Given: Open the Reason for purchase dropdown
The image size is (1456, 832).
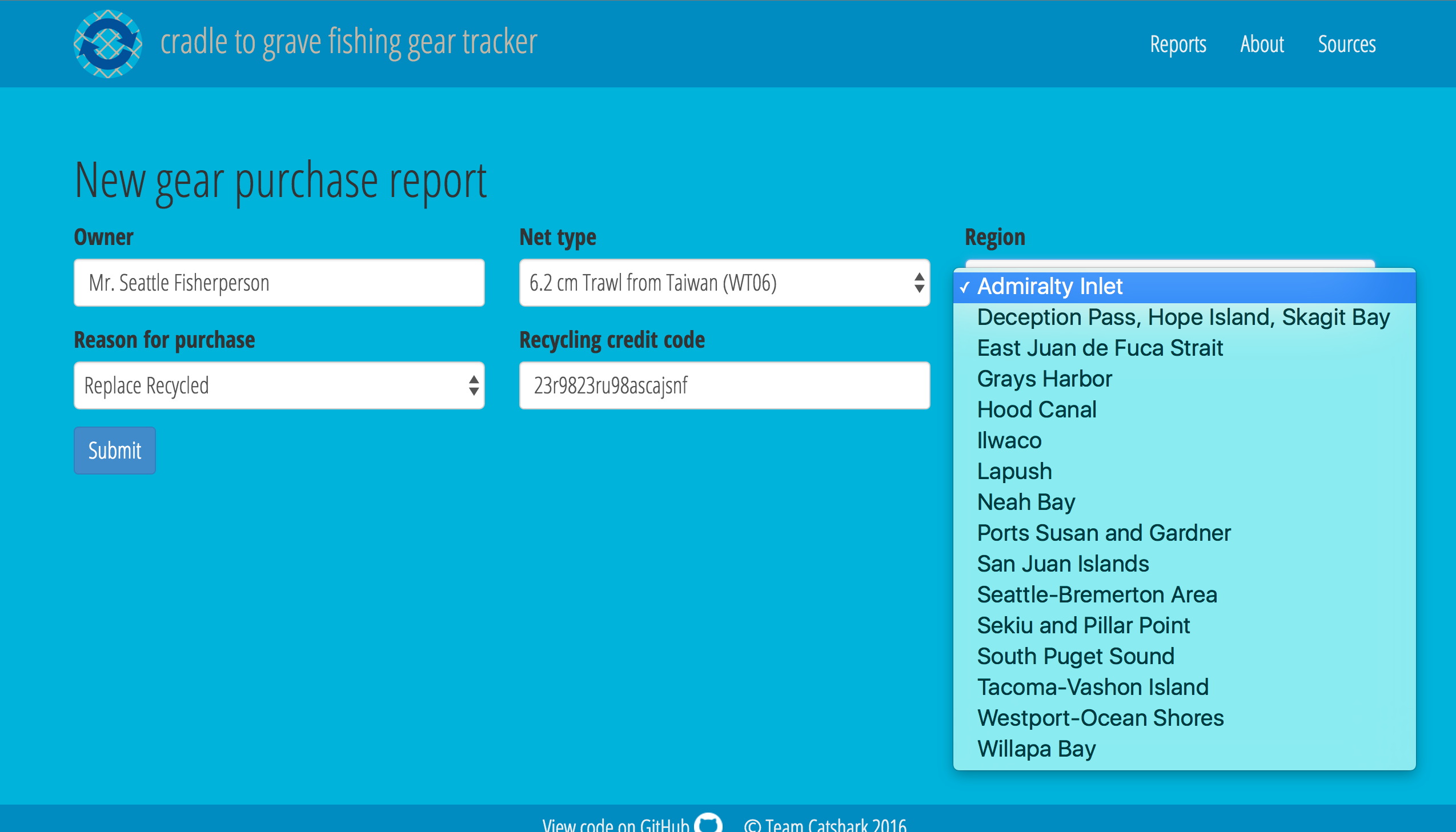Looking at the screenshot, I should click(x=279, y=385).
